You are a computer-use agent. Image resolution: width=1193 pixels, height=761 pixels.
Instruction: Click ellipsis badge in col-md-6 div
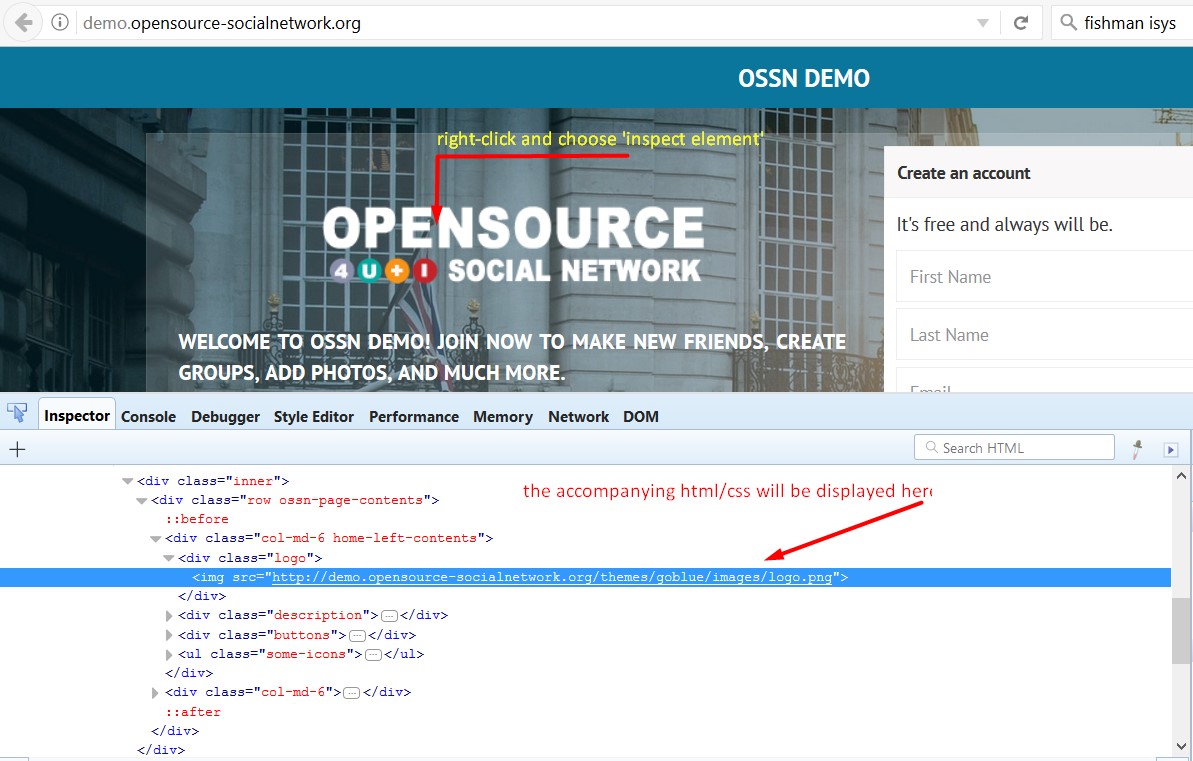point(352,693)
